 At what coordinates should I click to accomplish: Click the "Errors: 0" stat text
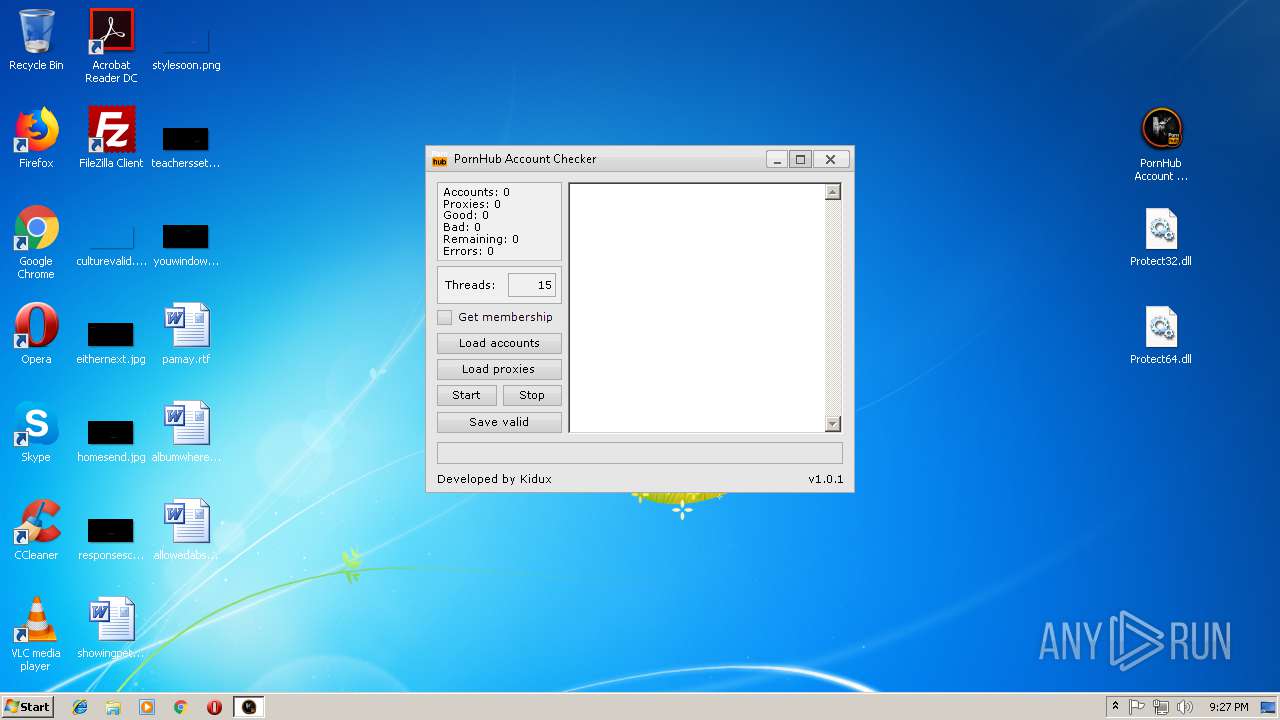tap(468, 251)
